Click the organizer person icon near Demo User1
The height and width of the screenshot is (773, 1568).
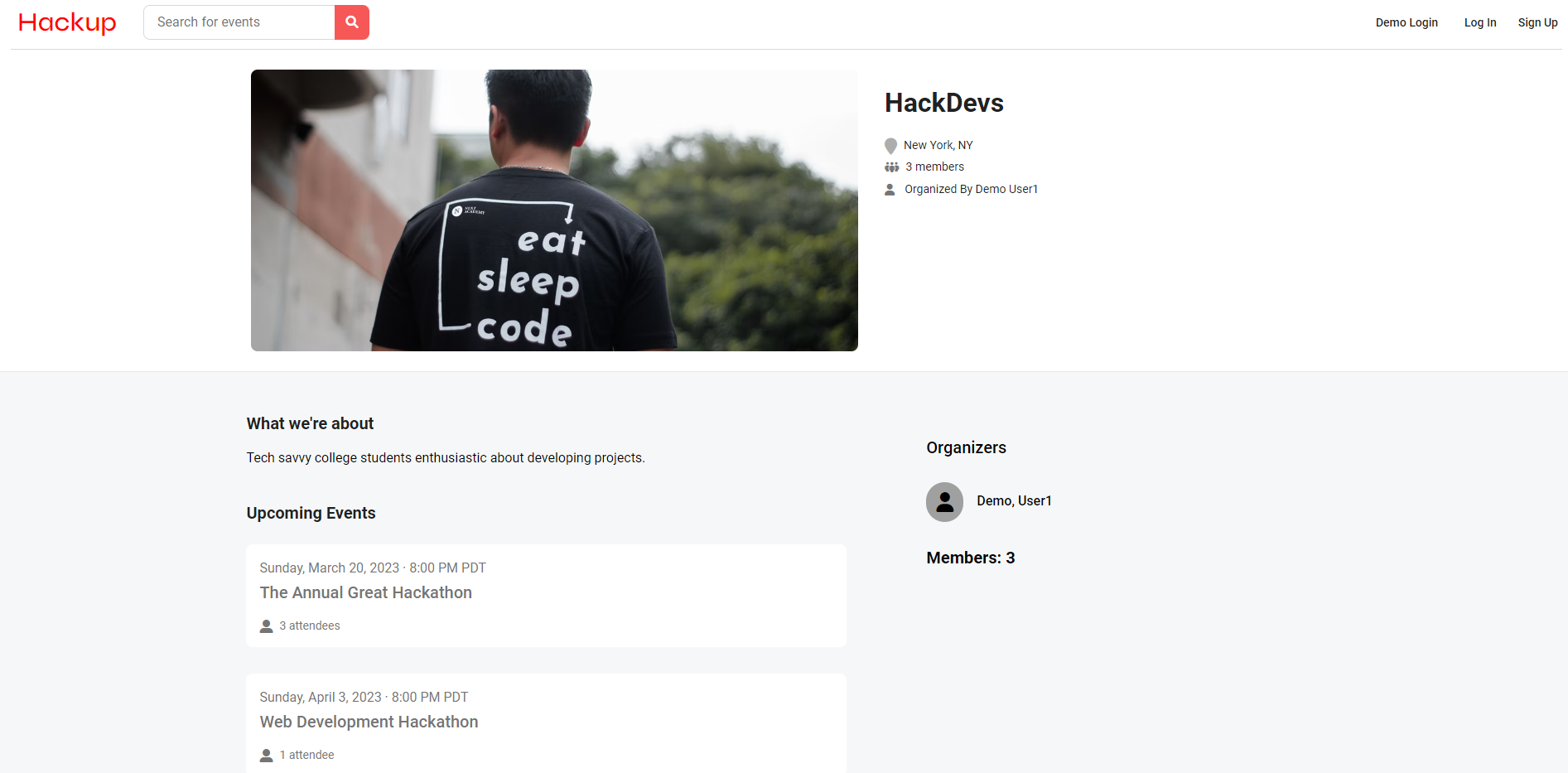coord(890,190)
